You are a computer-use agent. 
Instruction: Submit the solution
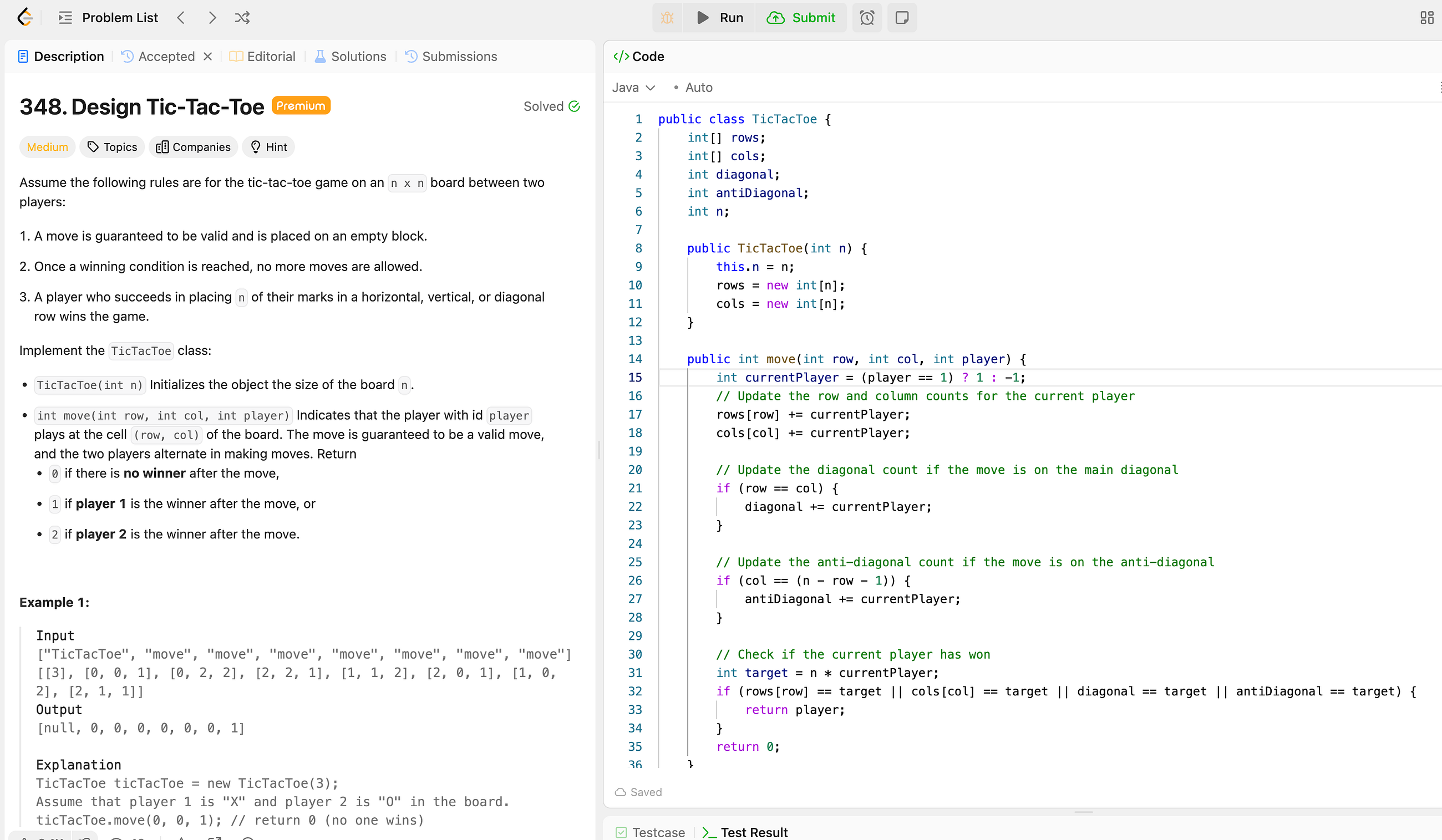801,18
